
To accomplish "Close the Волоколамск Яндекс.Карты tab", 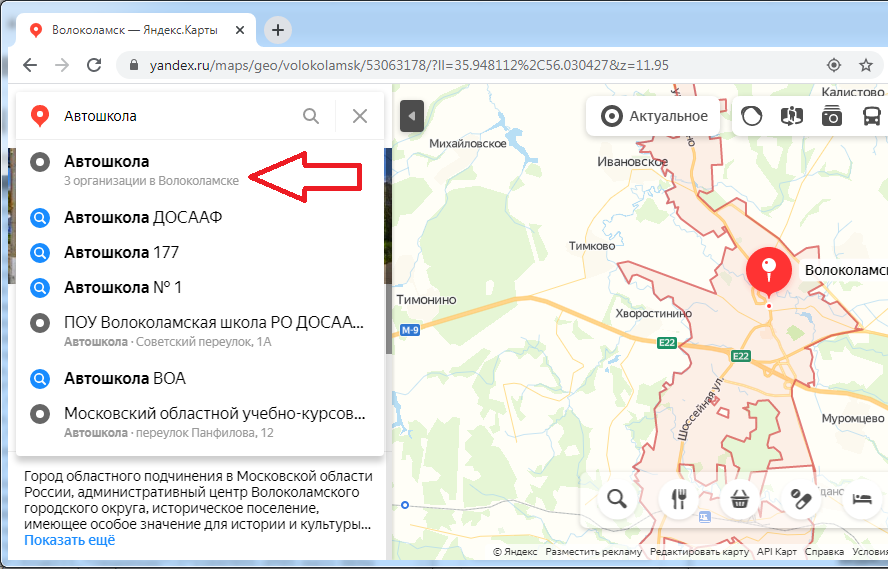I will tap(240, 30).
